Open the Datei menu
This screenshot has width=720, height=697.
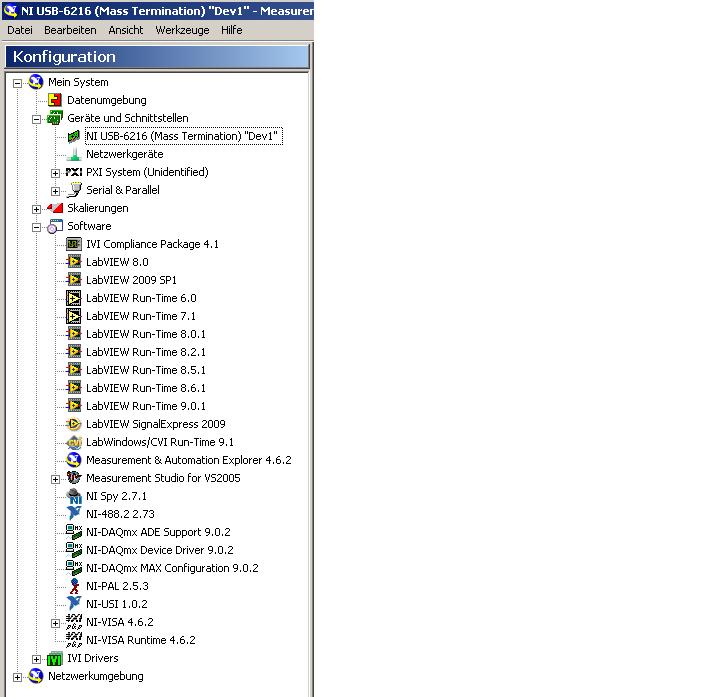(20, 30)
